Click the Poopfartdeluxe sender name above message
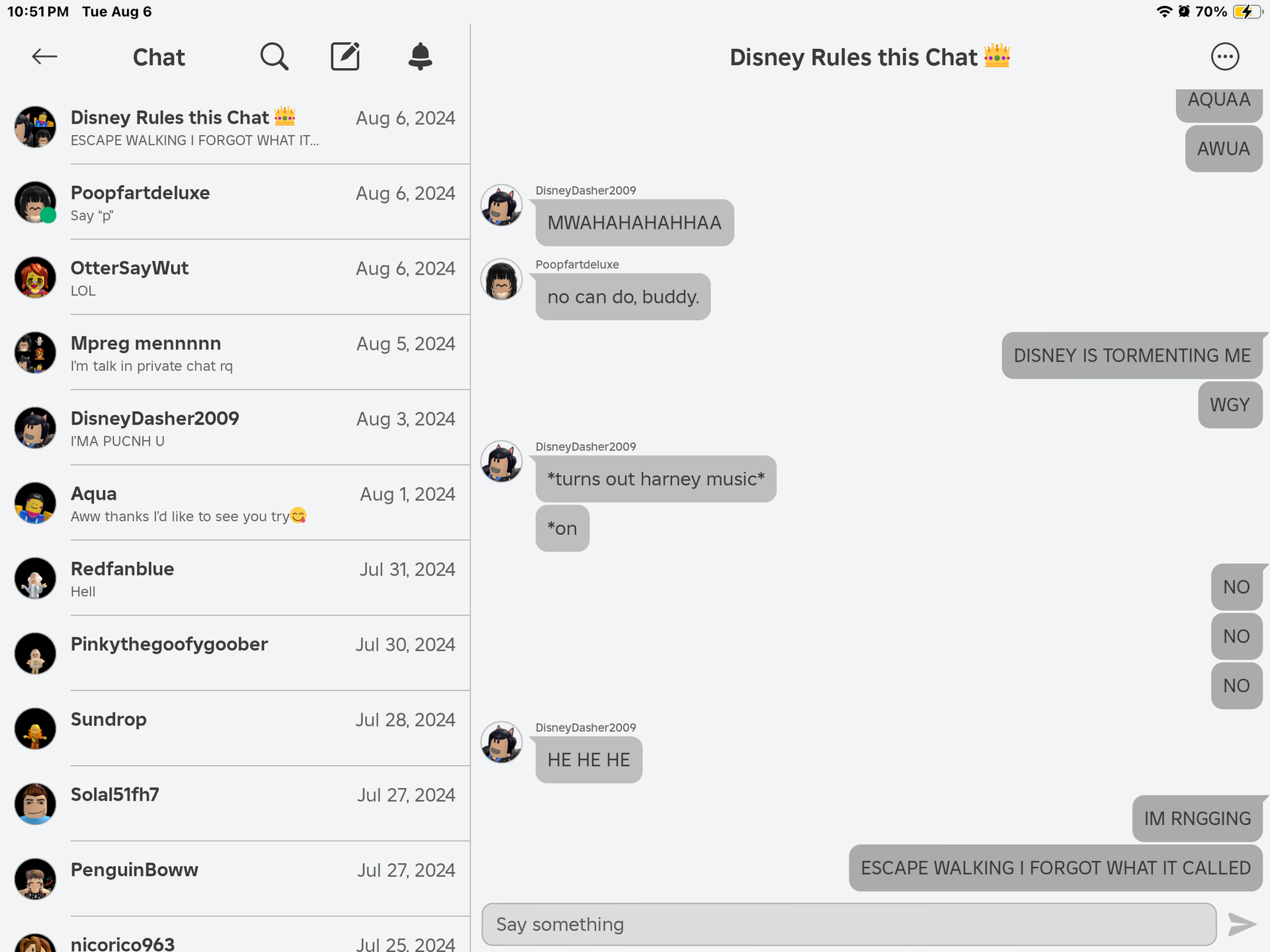Image resolution: width=1270 pixels, height=952 pixels. pyautogui.click(x=577, y=264)
